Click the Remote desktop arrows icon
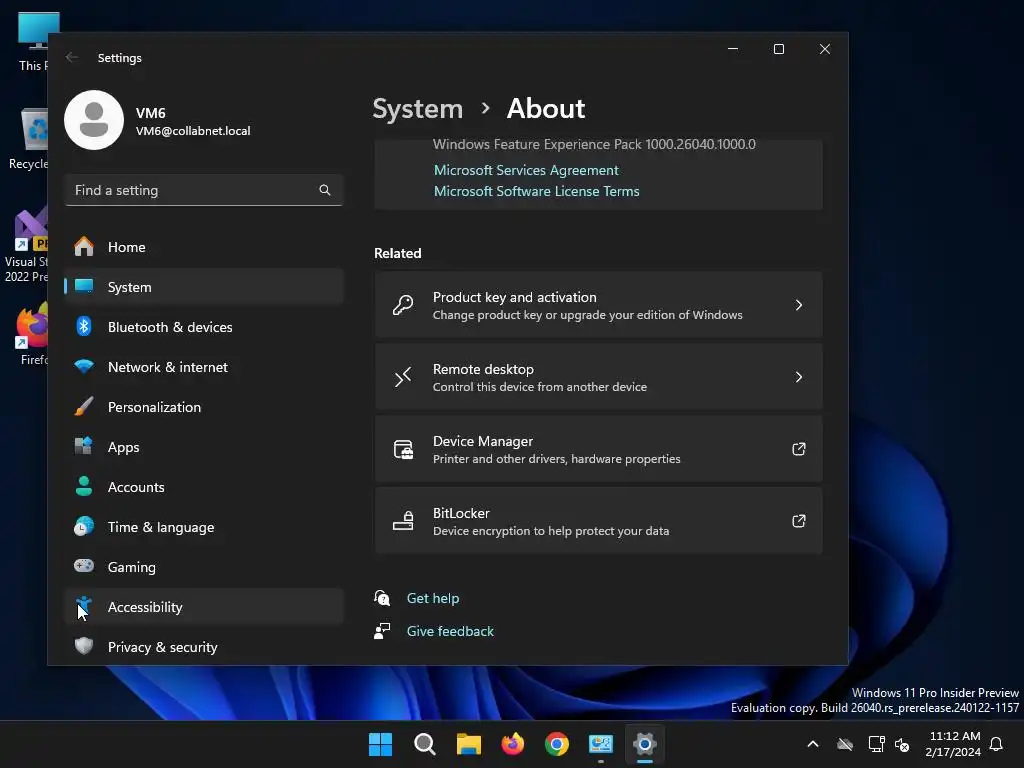The width and height of the screenshot is (1024, 768). click(x=403, y=377)
